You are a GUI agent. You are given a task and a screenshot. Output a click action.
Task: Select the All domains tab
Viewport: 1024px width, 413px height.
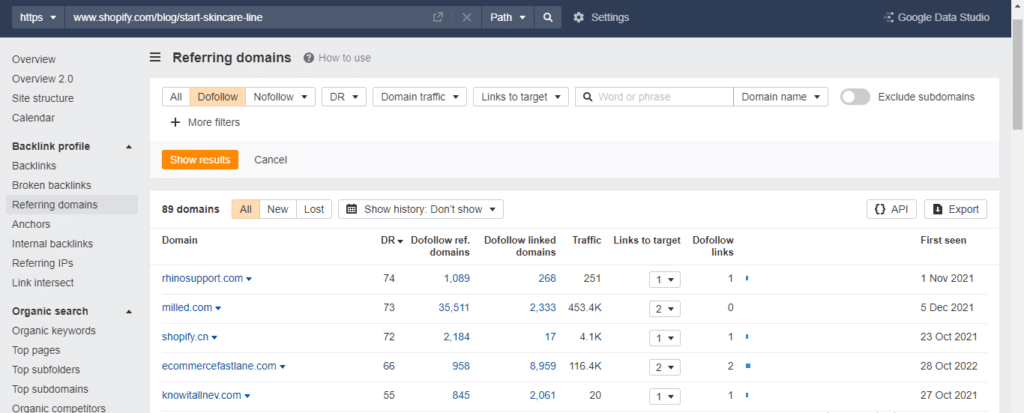246,209
